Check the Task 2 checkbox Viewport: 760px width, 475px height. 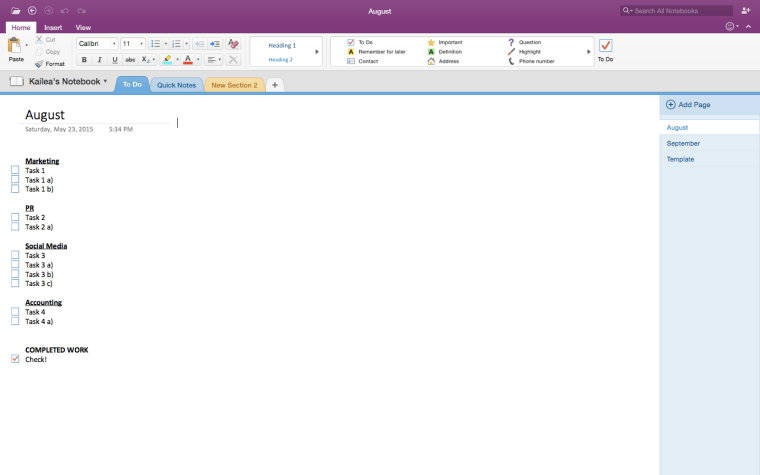pyautogui.click(x=15, y=217)
